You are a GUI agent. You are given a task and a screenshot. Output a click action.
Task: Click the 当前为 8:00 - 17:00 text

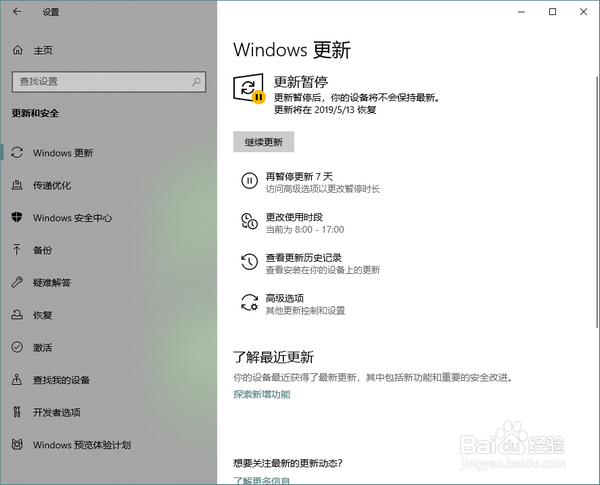(305, 230)
